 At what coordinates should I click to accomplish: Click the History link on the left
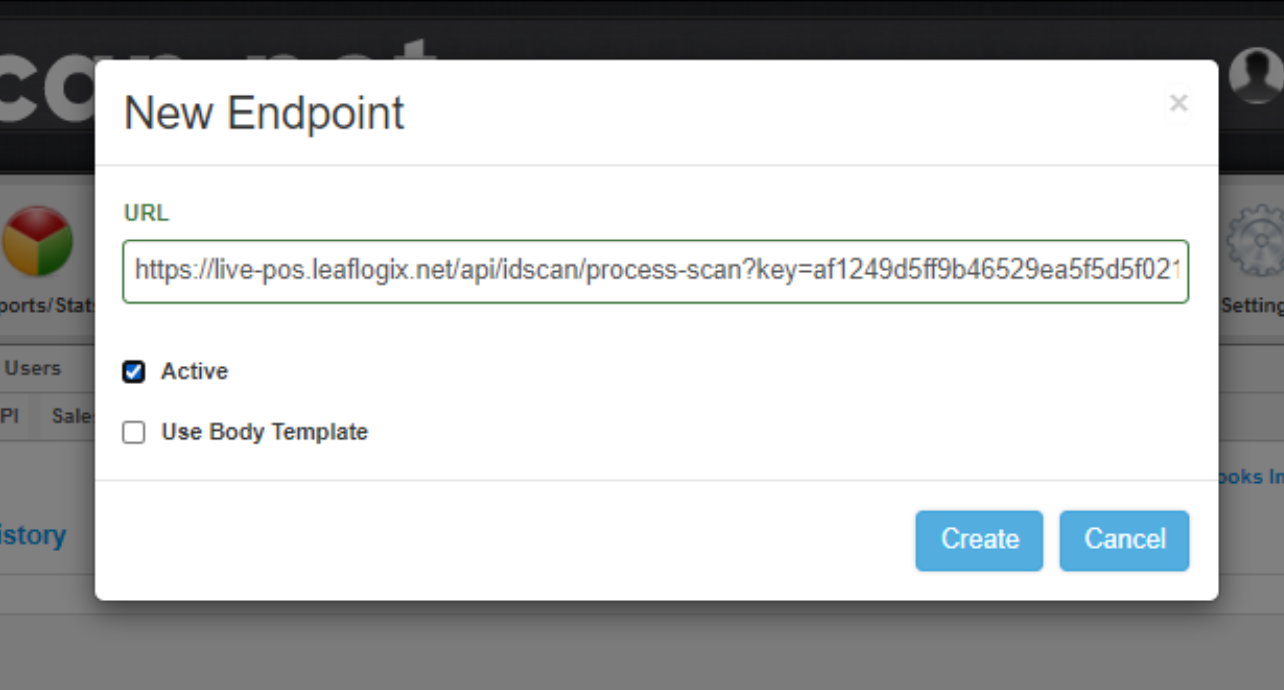click(33, 535)
